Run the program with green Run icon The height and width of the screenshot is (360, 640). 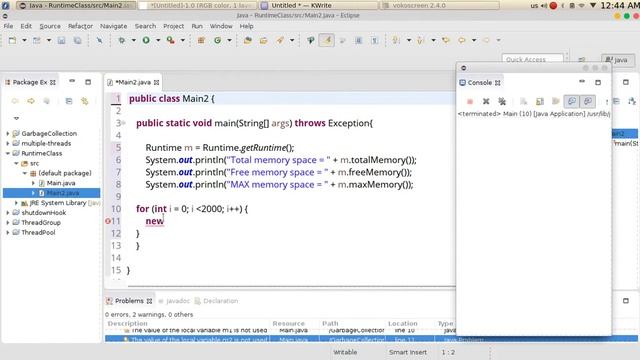146,40
